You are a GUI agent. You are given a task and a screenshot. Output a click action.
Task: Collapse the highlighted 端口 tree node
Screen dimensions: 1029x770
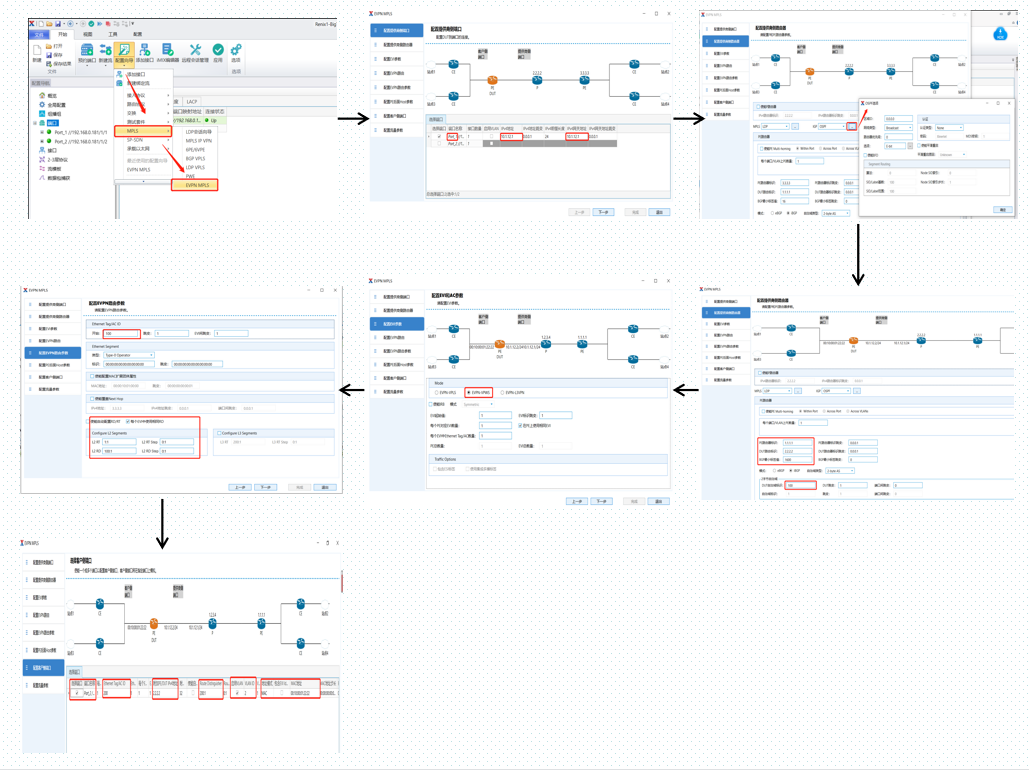coord(35,123)
